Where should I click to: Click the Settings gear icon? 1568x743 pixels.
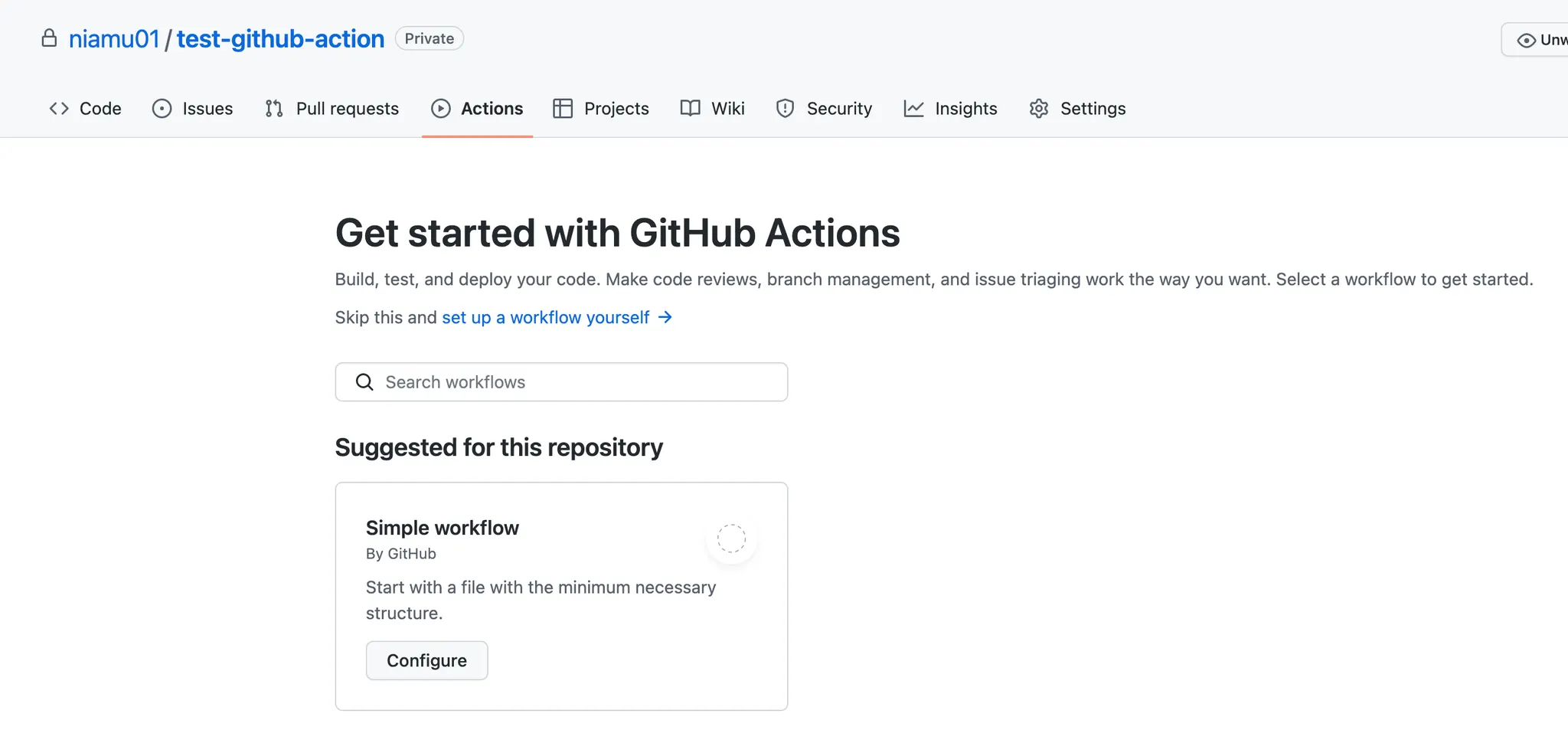tap(1039, 109)
